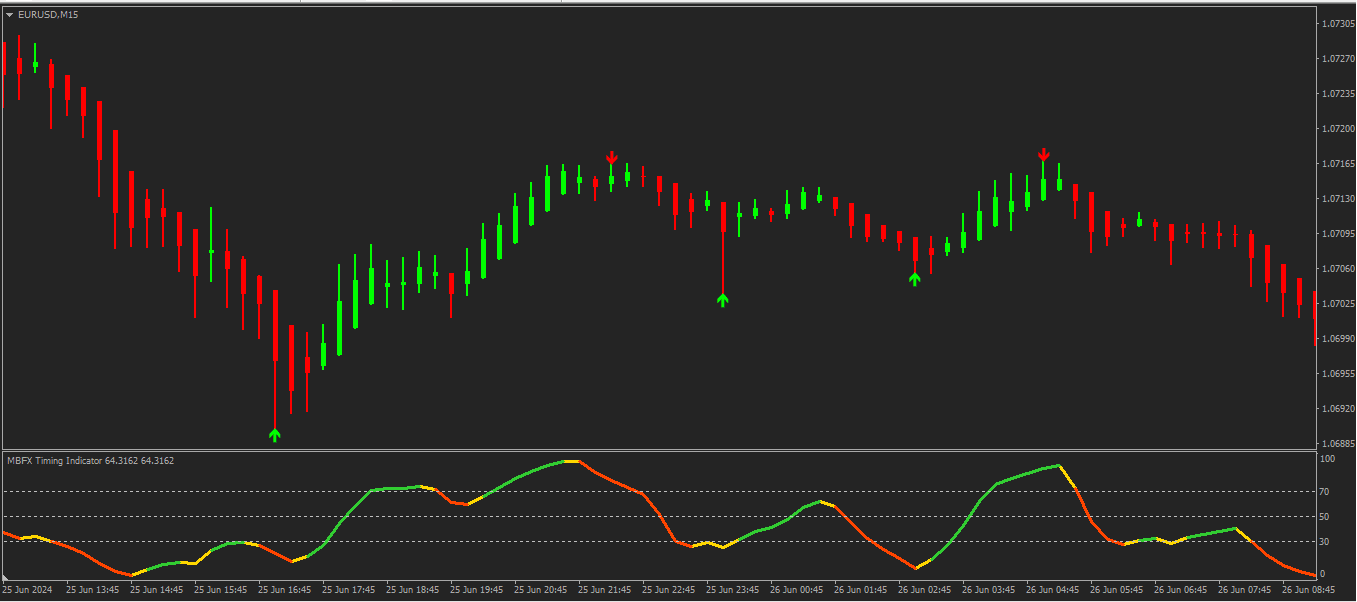Click the 70 level label on the indicator scale
The image size is (1357, 602).
[1327, 492]
